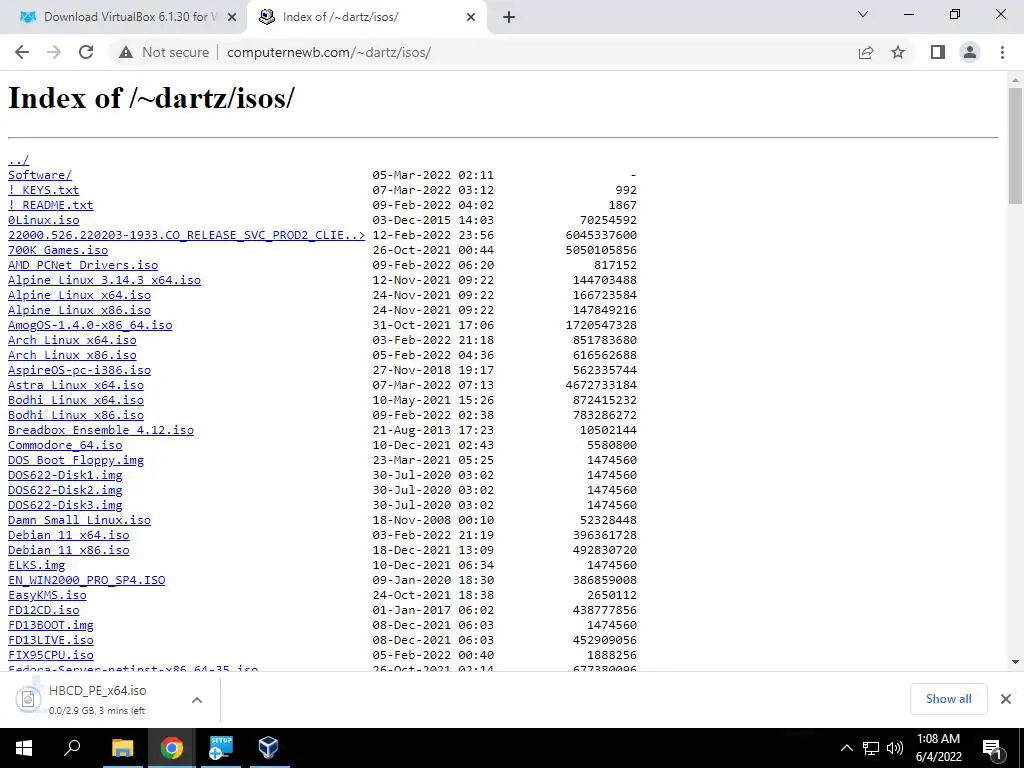
Task: Download Debian_11_x64.iso
Action: [69, 536]
